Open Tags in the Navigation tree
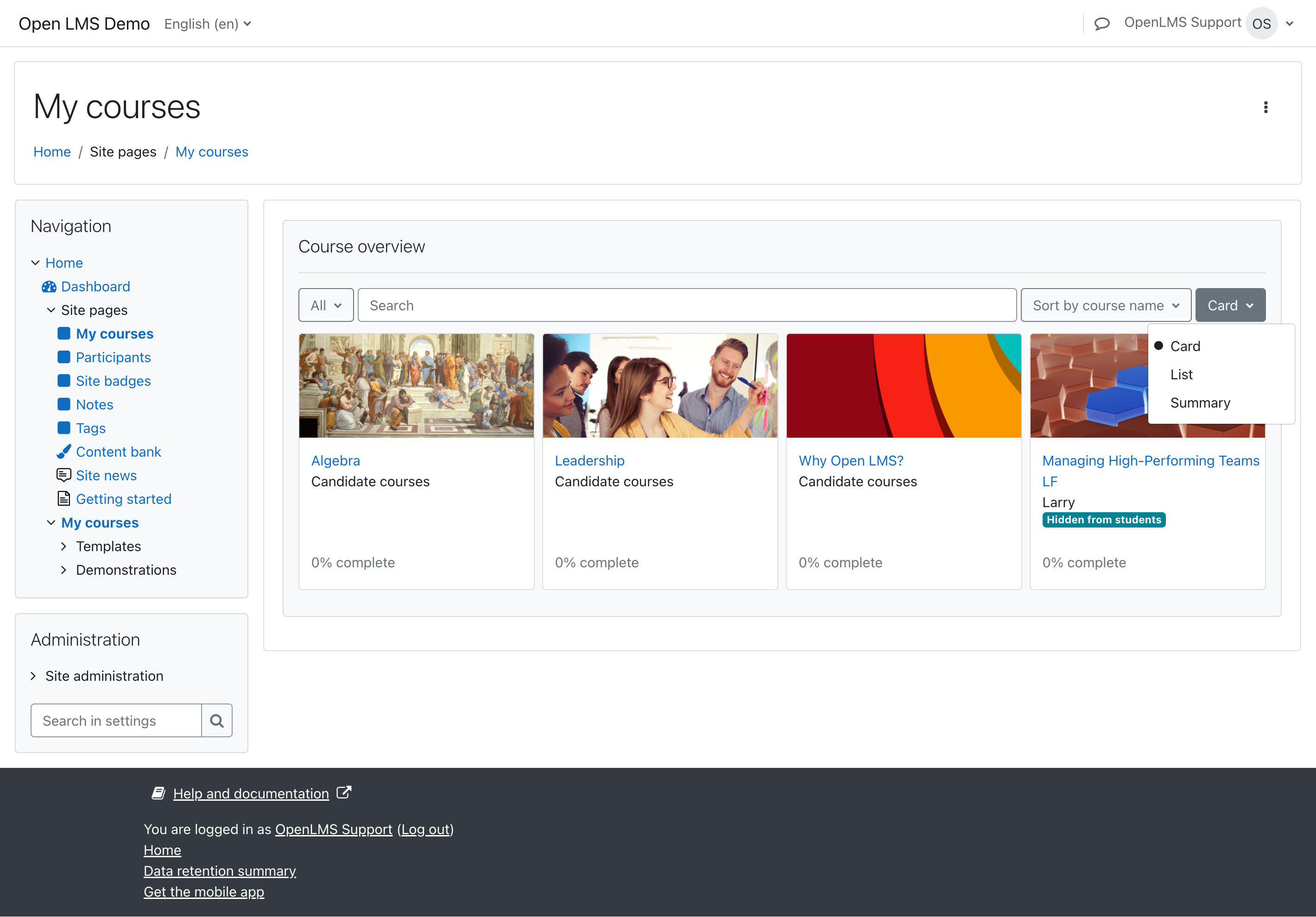This screenshot has height=917, width=1316. tap(90, 428)
